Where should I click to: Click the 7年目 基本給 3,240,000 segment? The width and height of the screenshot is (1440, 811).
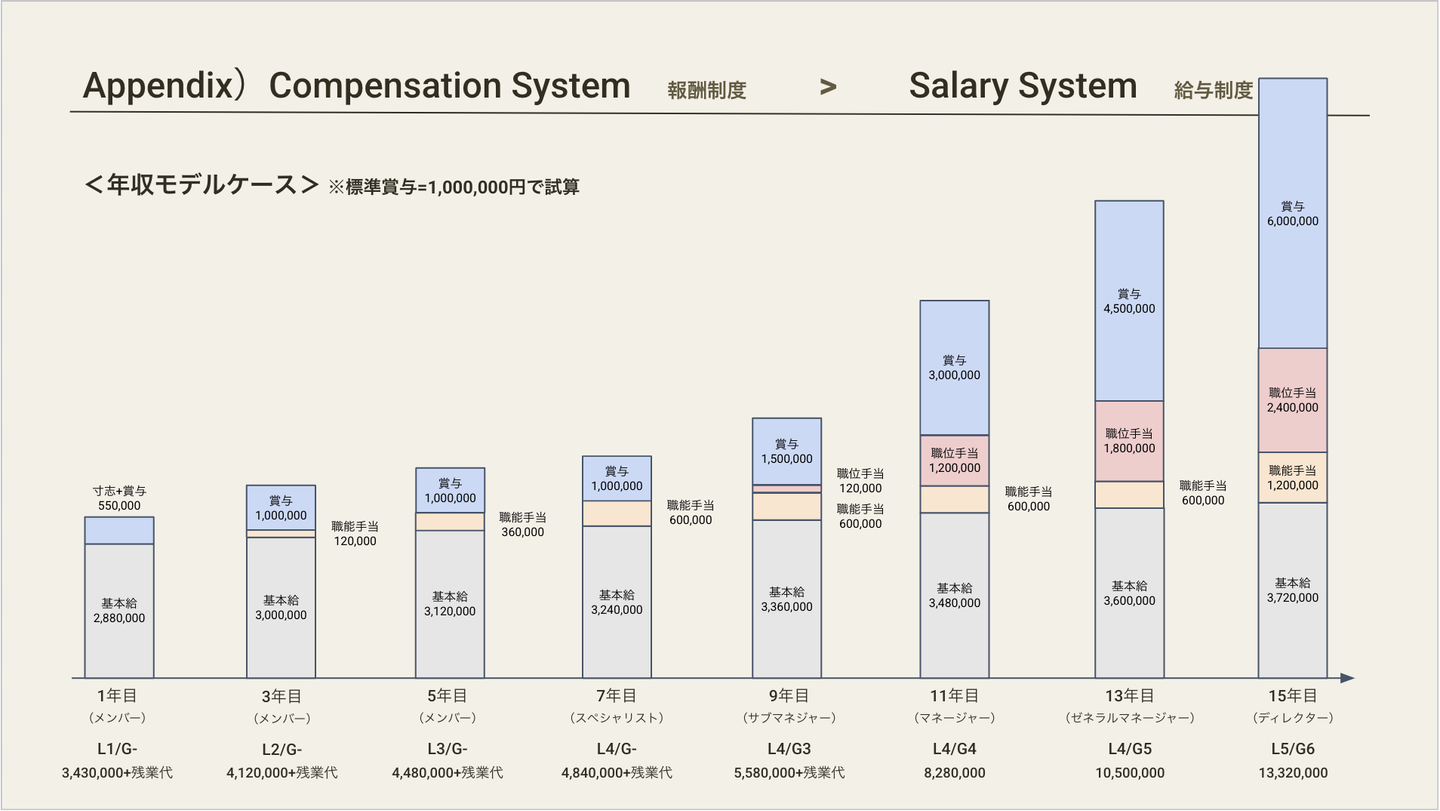pos(617,601)
